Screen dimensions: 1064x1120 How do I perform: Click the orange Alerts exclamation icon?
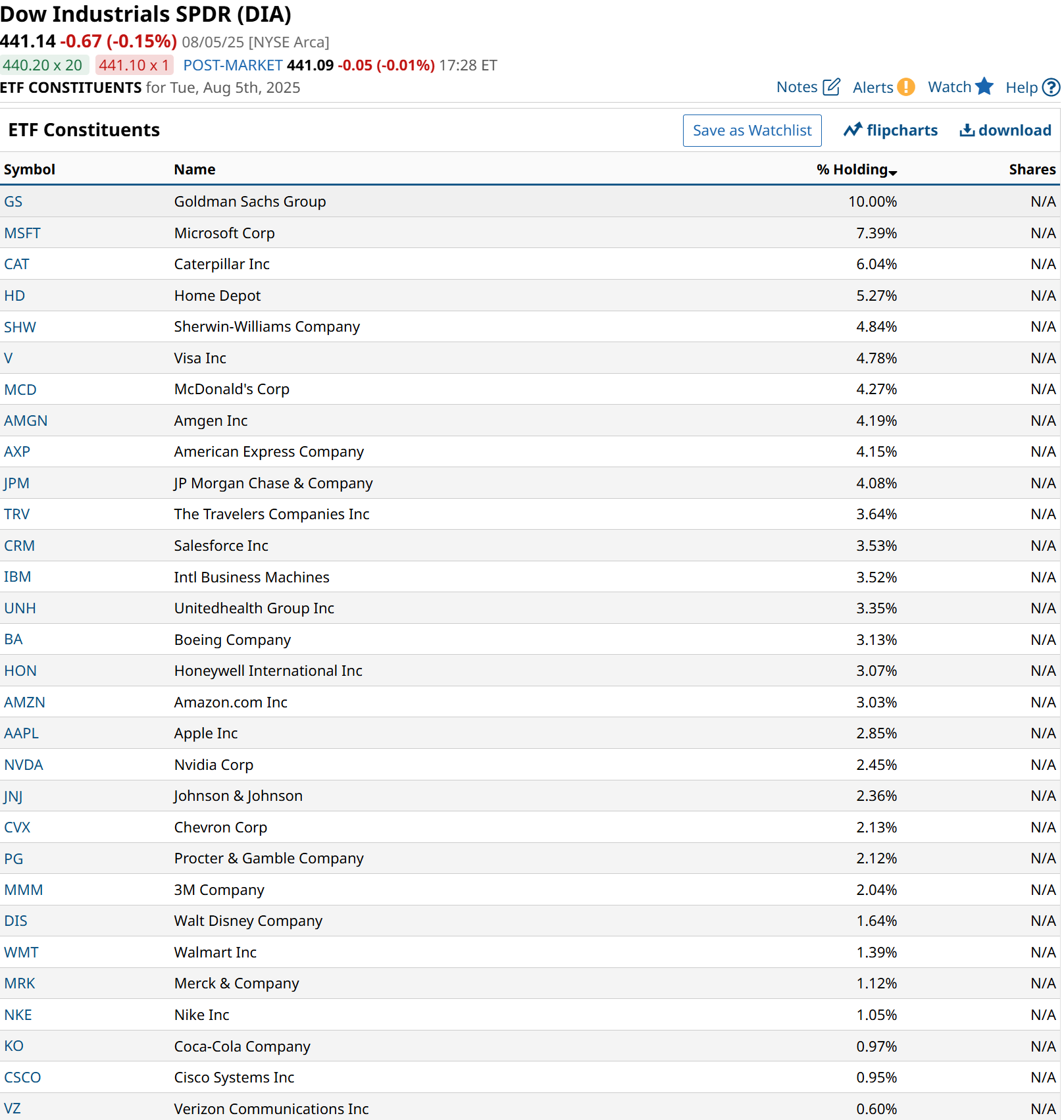(x=906, y=87)
